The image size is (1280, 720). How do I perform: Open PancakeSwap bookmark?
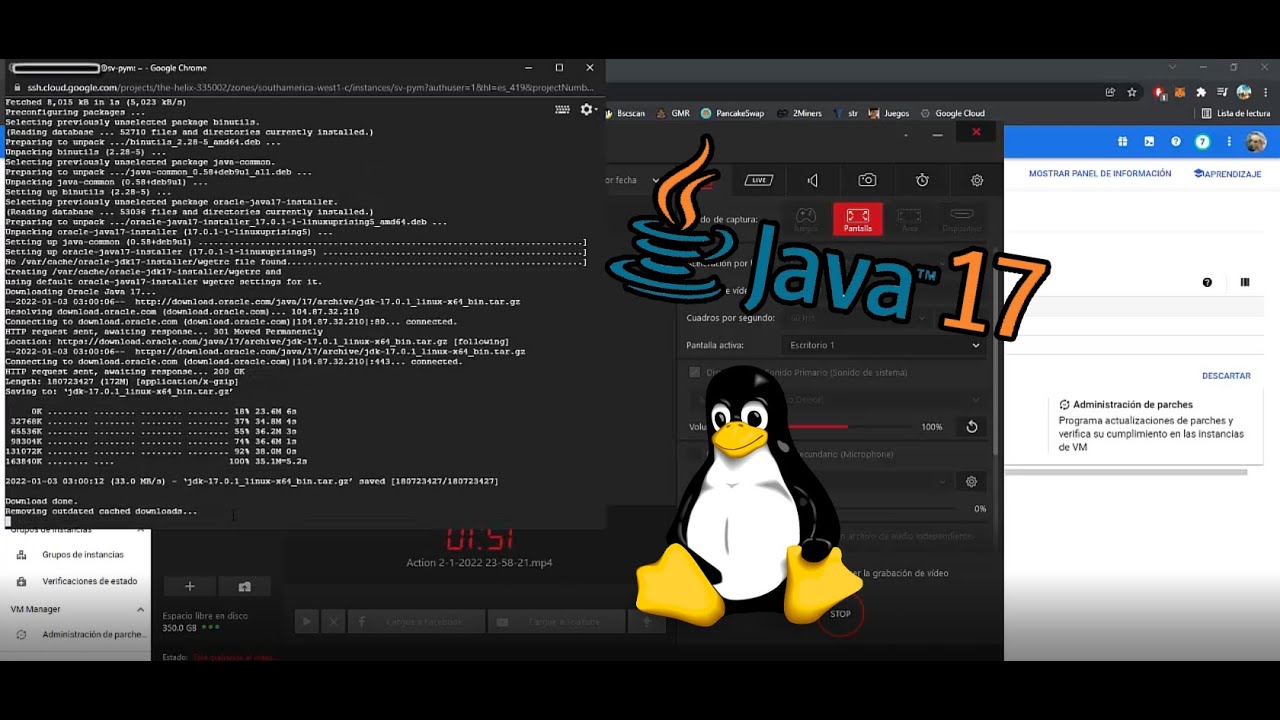point(733,113)
